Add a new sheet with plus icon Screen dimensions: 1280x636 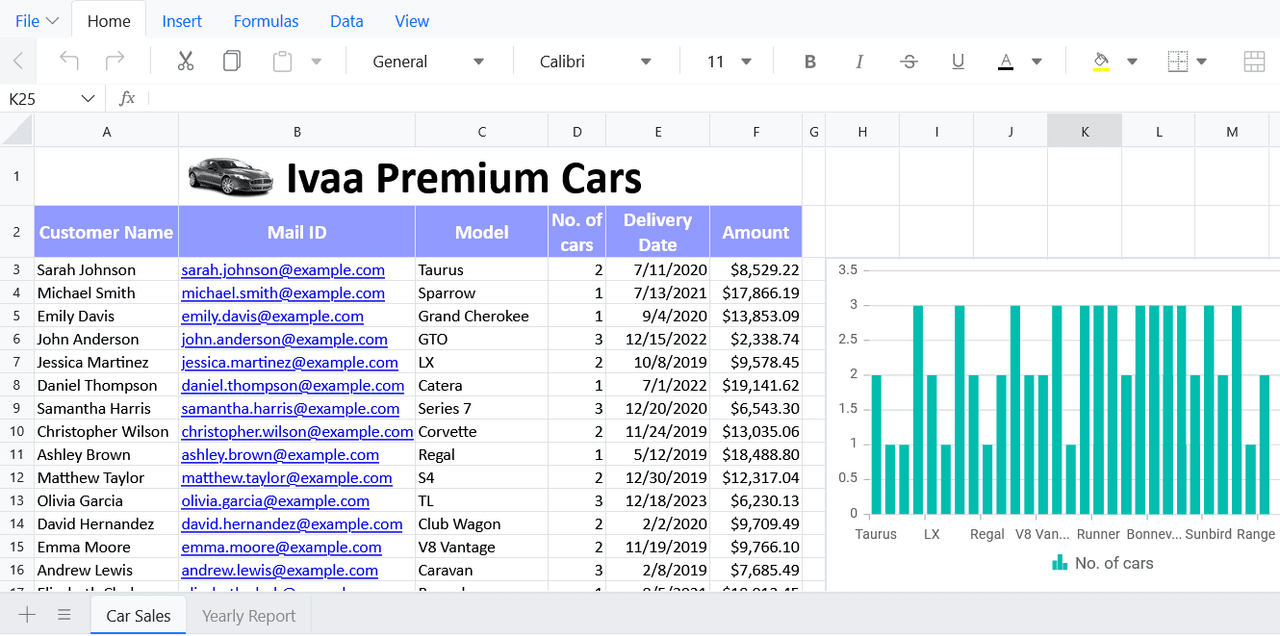(x=27, y=615)
